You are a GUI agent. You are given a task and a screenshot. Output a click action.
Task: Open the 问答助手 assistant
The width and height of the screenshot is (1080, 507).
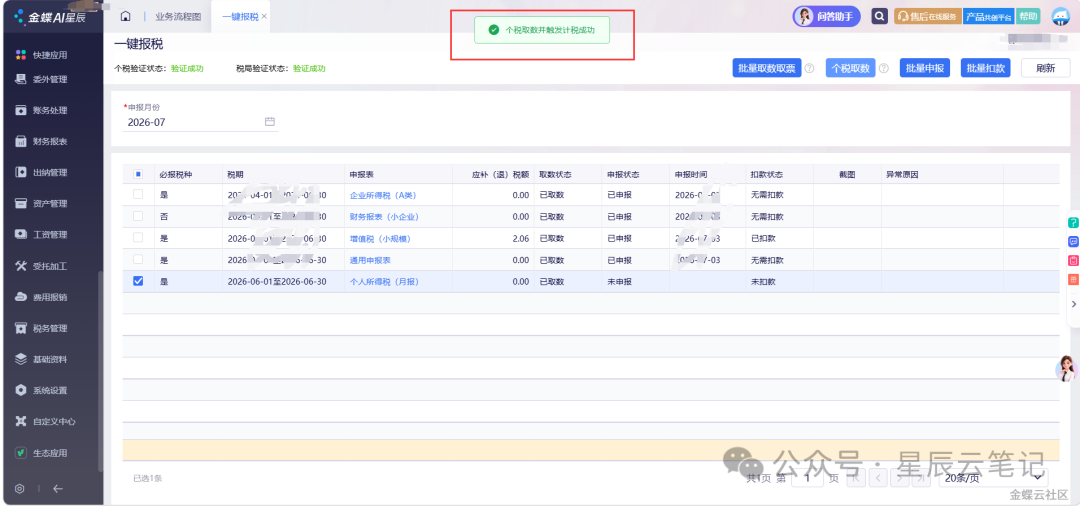(827, 17)
